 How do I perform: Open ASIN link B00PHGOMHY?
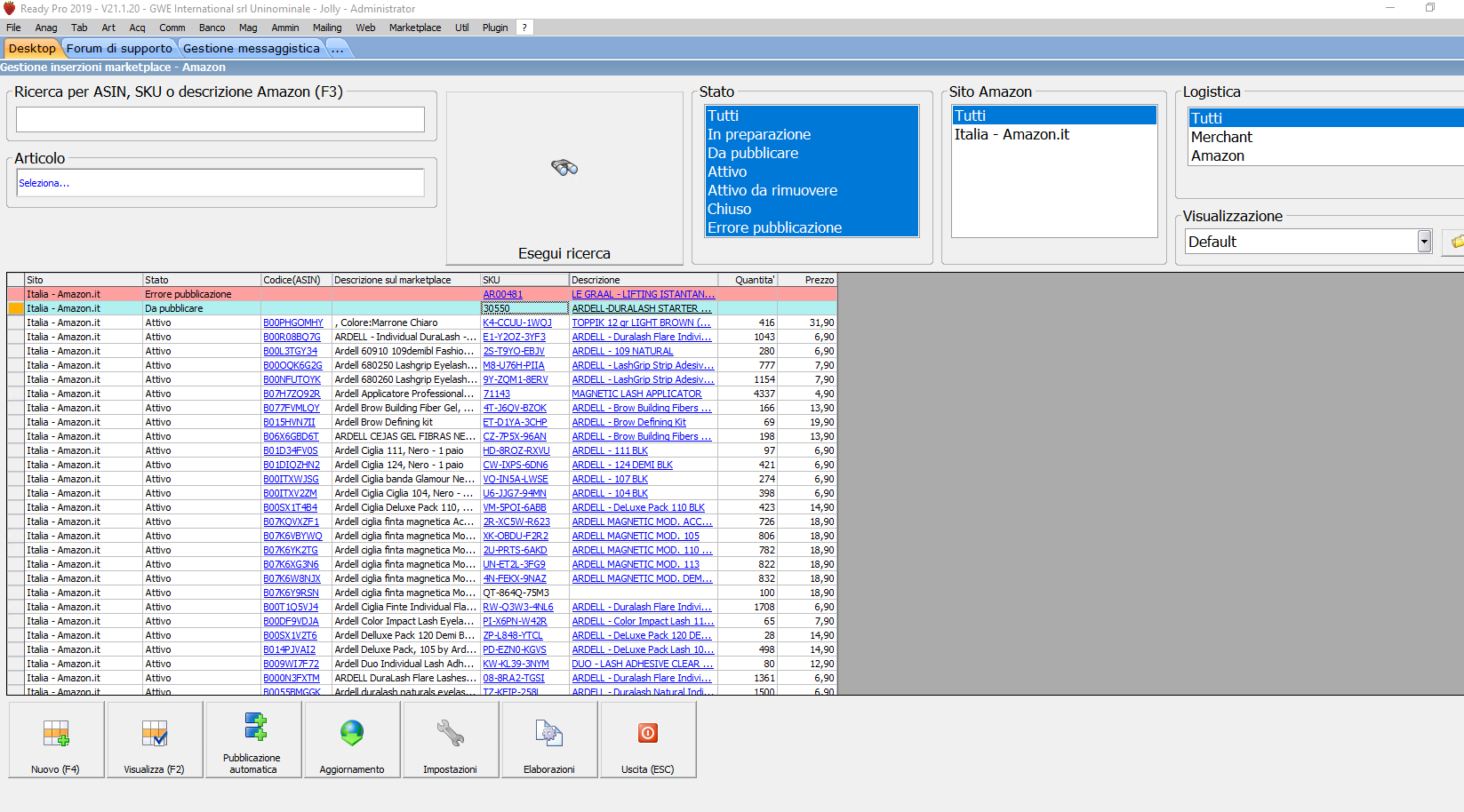click(x=293, y=322)
